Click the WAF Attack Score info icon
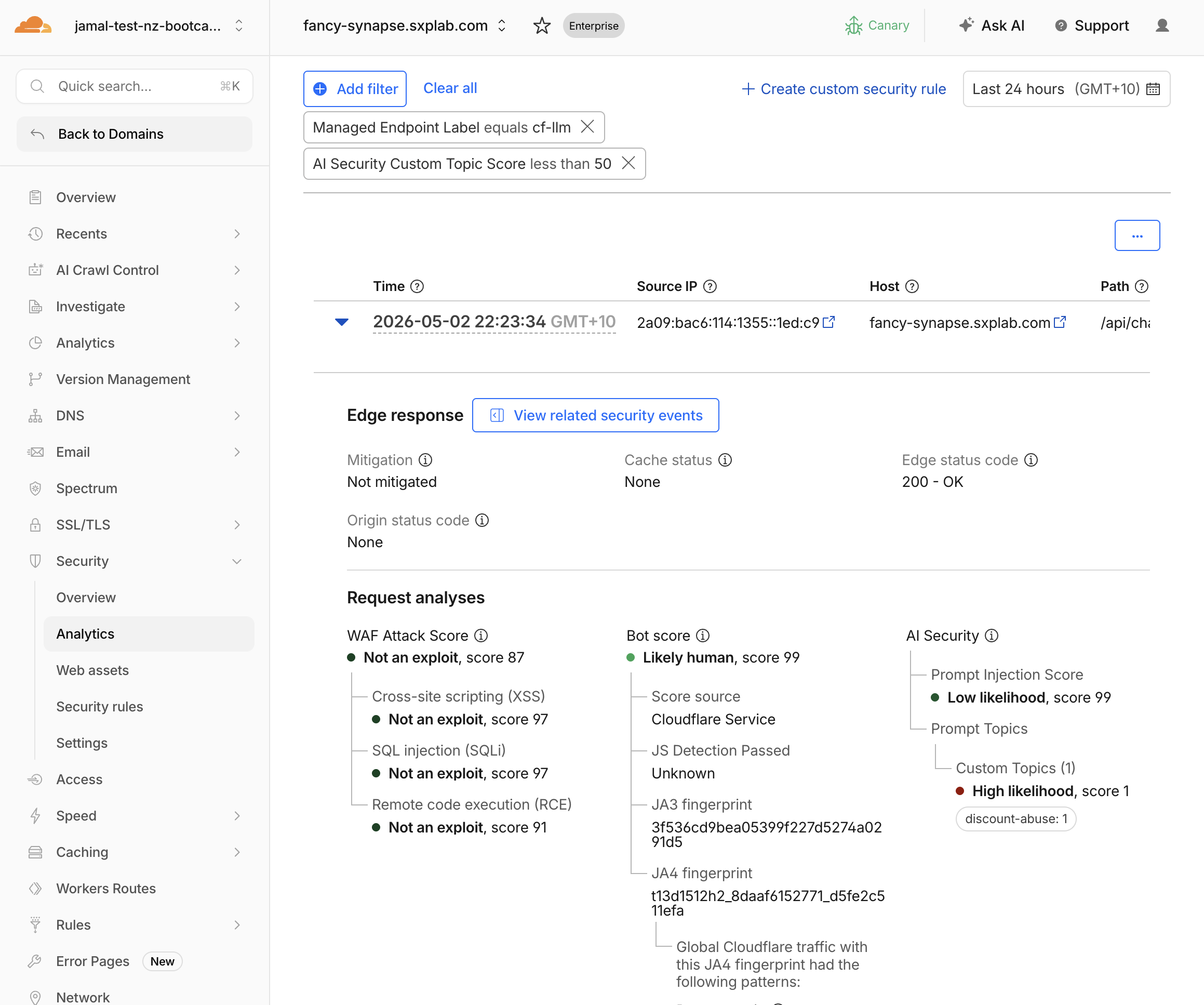This screenshot has width=1204, height=1005. pyautogui.click(x=481, y=636)
